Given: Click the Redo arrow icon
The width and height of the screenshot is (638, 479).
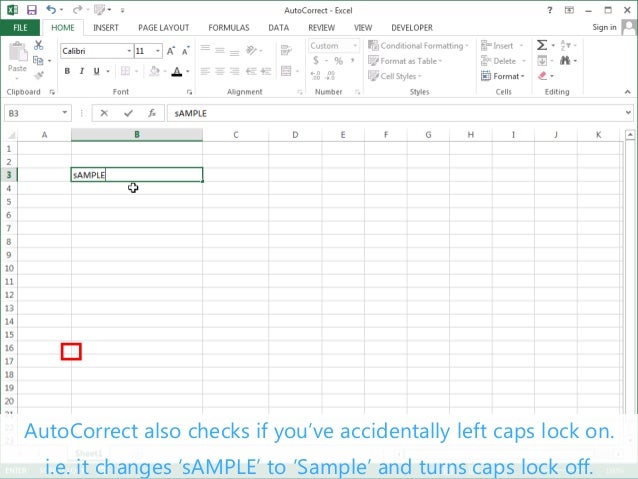Looking at the screenshot, I should pyautogui.click(x=77, y=9).
